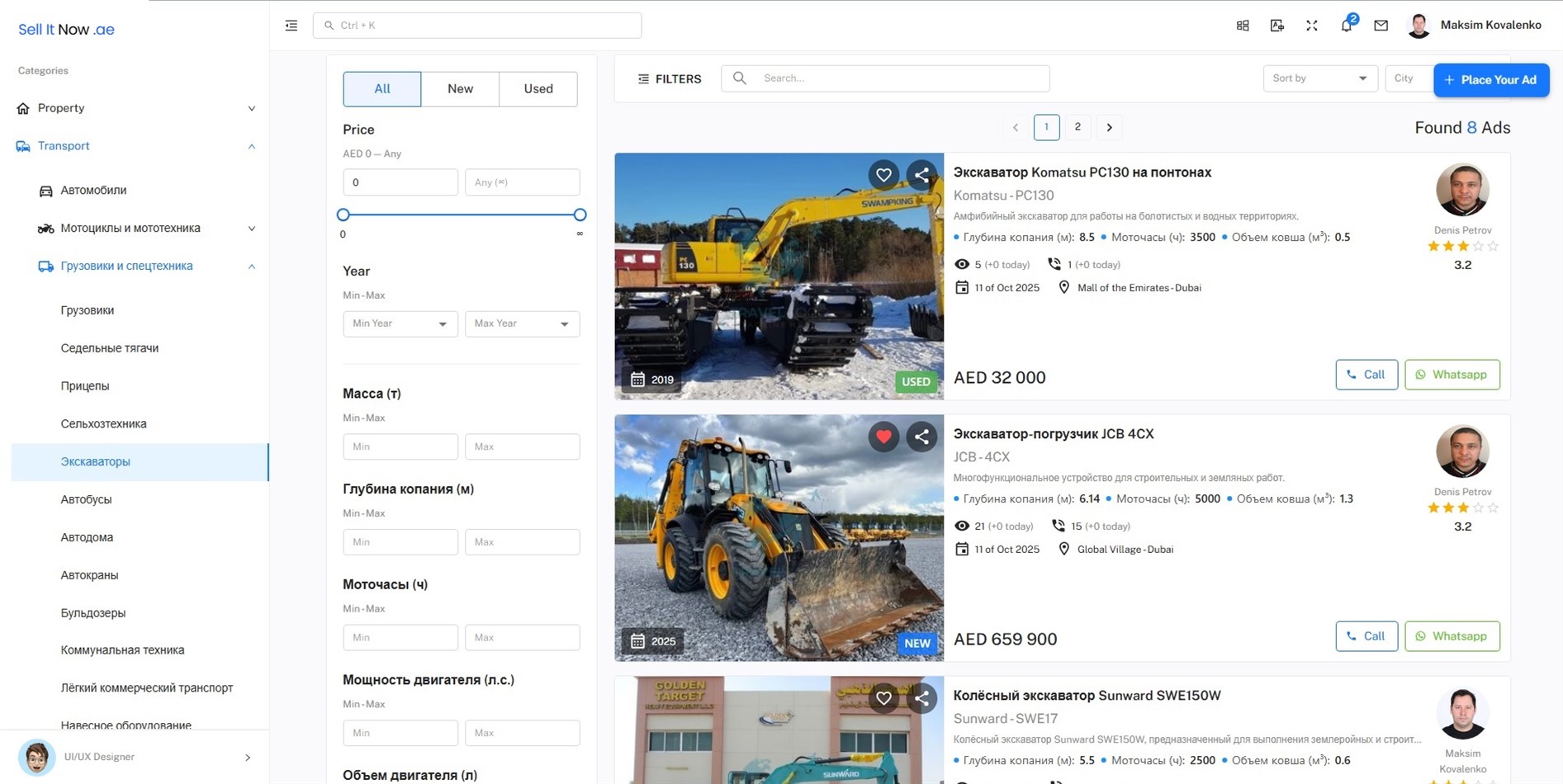Click the grid layout icon in top bar
This screenshot has height=784, width=1563.
(x=1242, y=26)
